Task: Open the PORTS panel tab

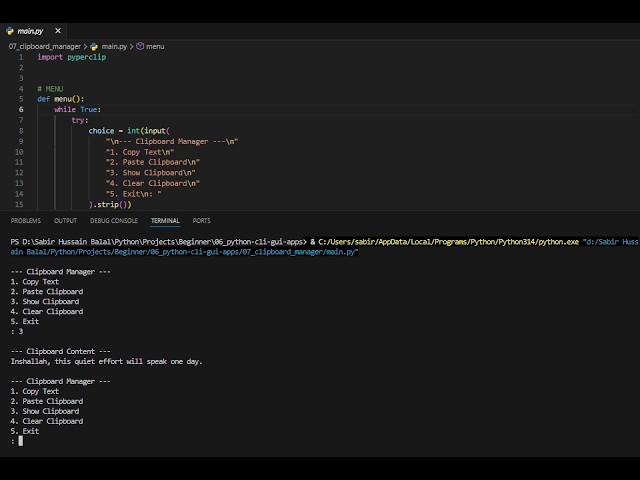Action: coord(202,221)
